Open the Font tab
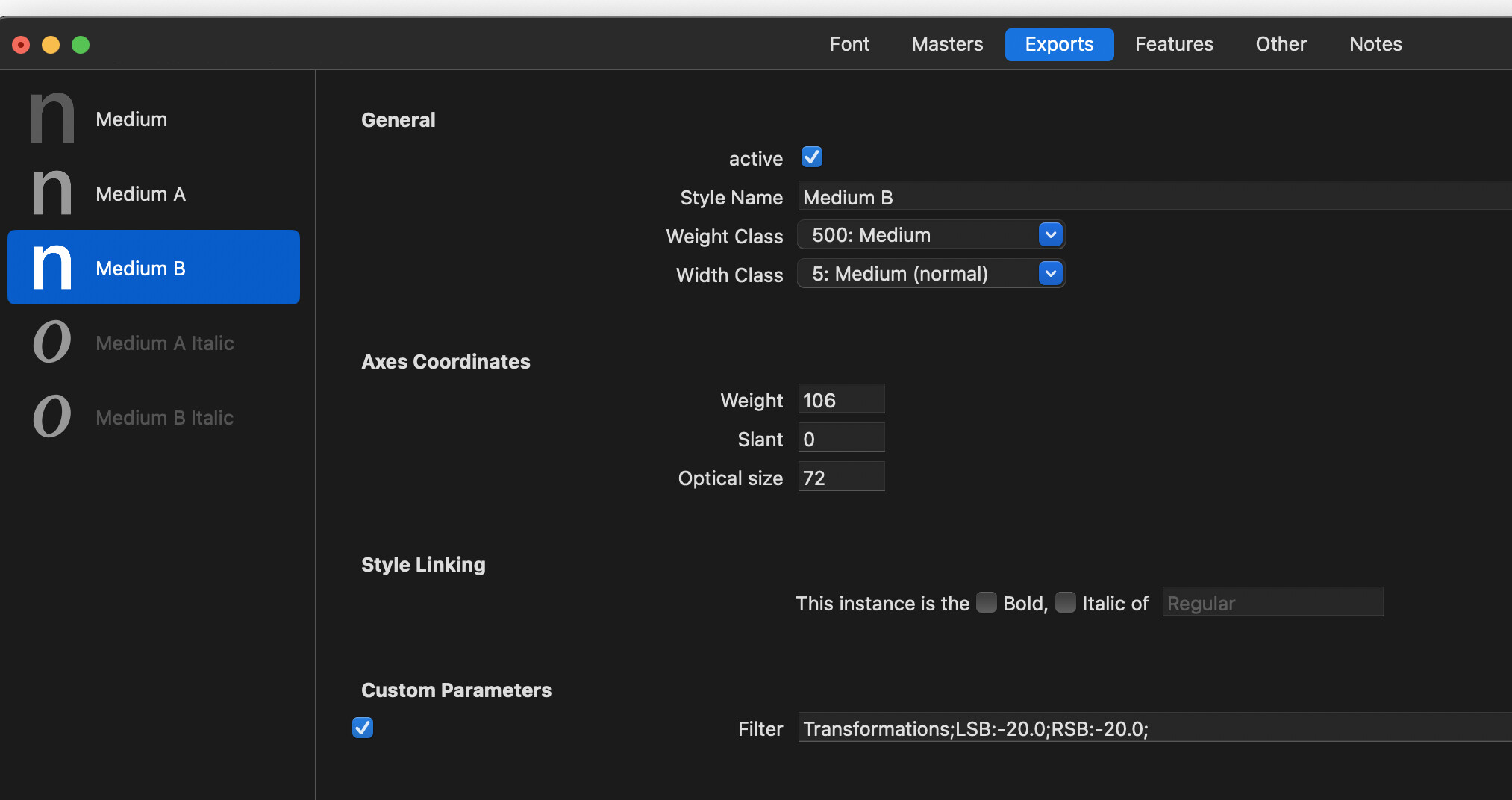Image resolution: width=1512 pixels, height=800 pixels. (x=849, y=44)
